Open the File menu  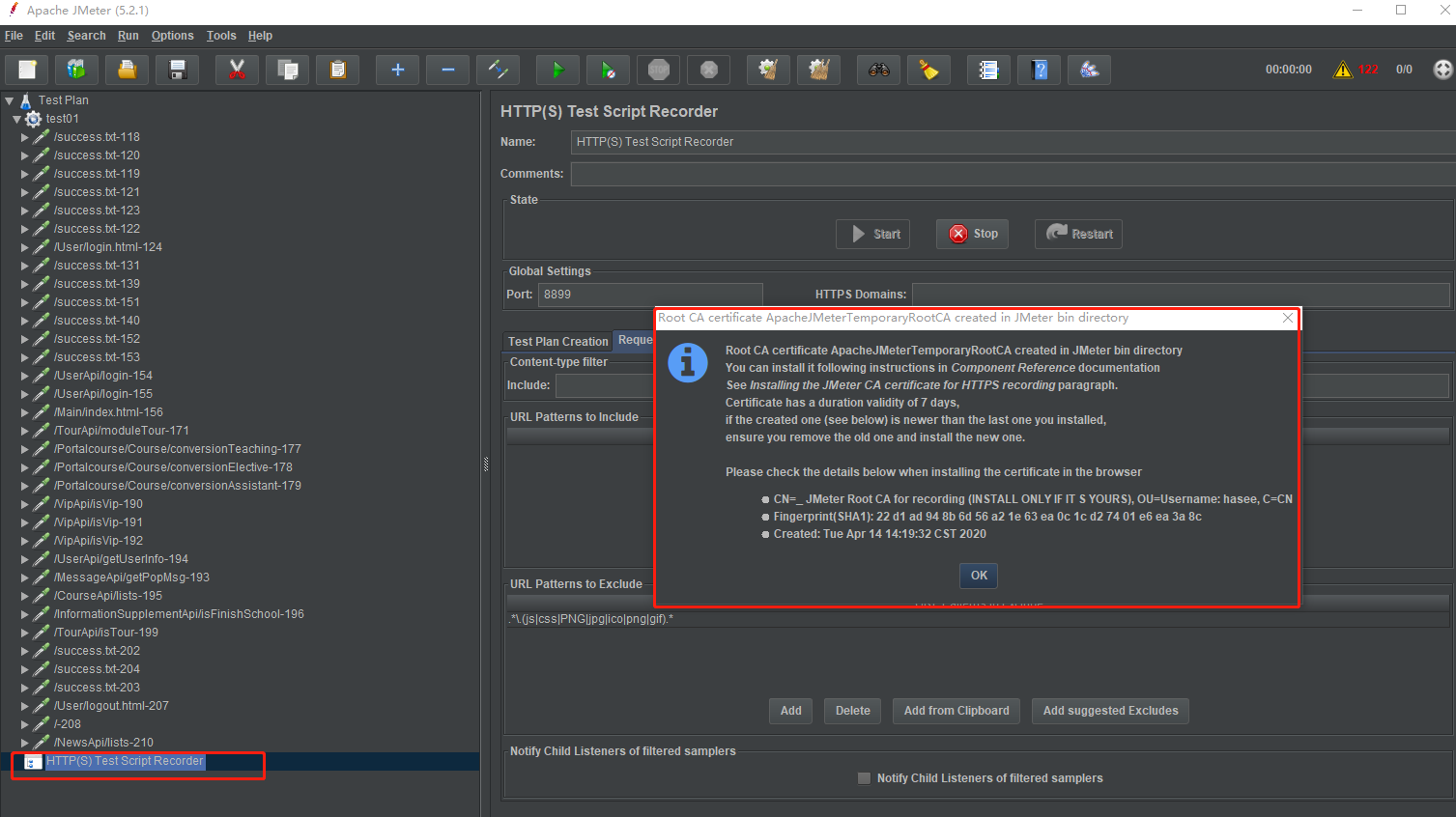click(x=14, y=36)
